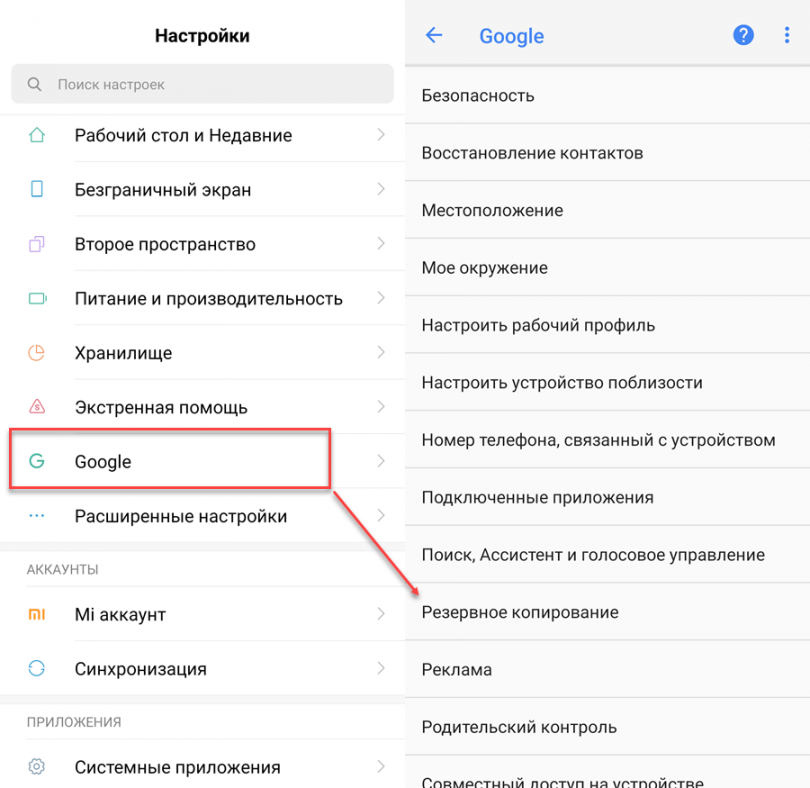The width and height of the screenshot is (810, 788).
Task: Open the Безопасность entry
Action: coord(478,96)
